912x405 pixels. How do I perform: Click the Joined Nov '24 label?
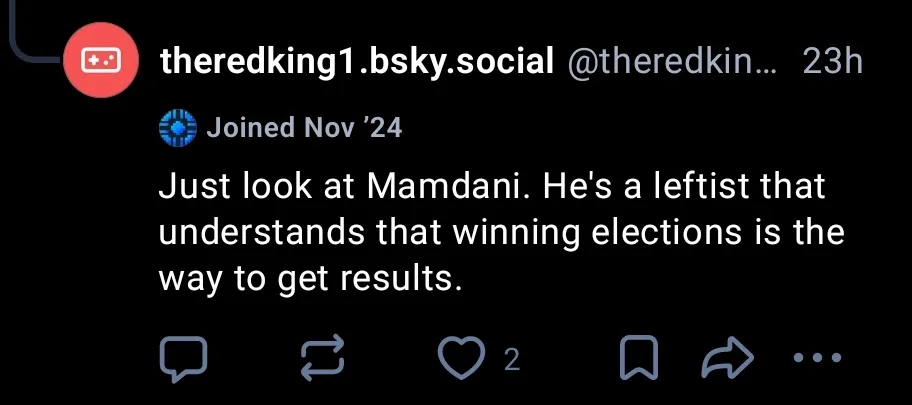click(x=304, y=128)
